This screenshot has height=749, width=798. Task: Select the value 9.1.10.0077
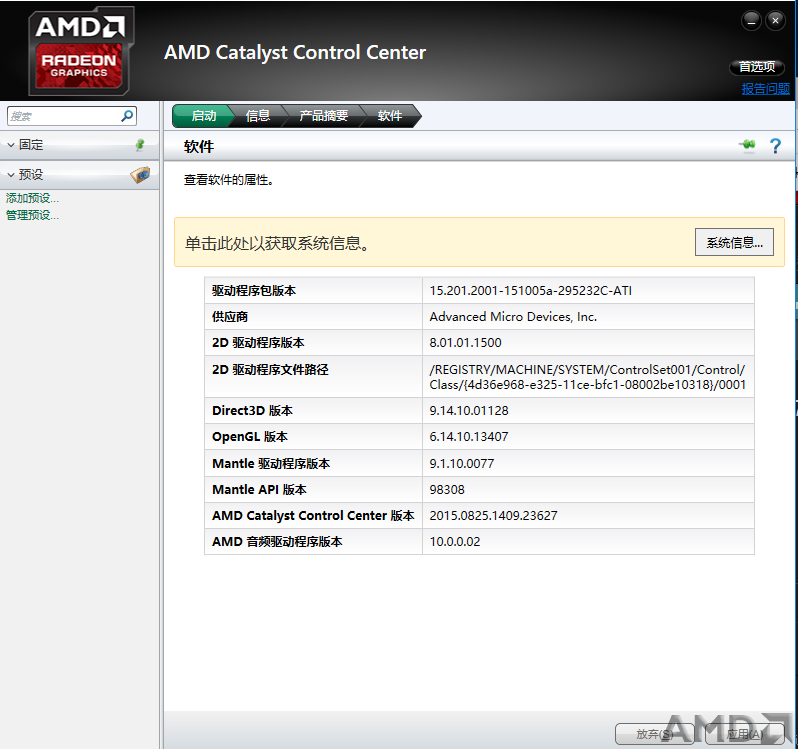462,464
